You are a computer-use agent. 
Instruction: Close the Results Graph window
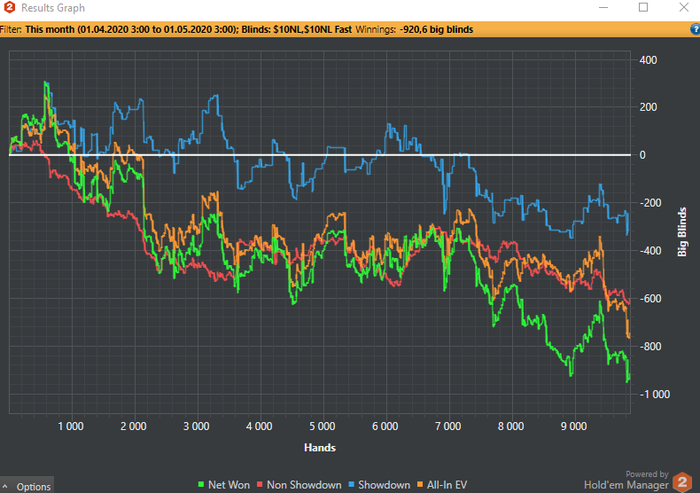683,8
